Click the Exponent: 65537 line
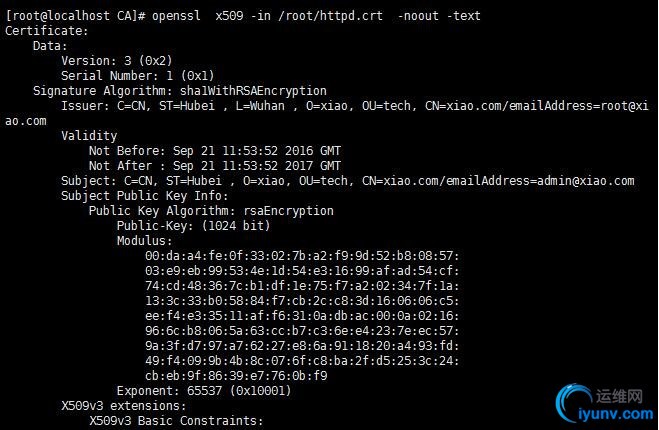The height and width of the screenshot is (430, 659). (204, 391)
